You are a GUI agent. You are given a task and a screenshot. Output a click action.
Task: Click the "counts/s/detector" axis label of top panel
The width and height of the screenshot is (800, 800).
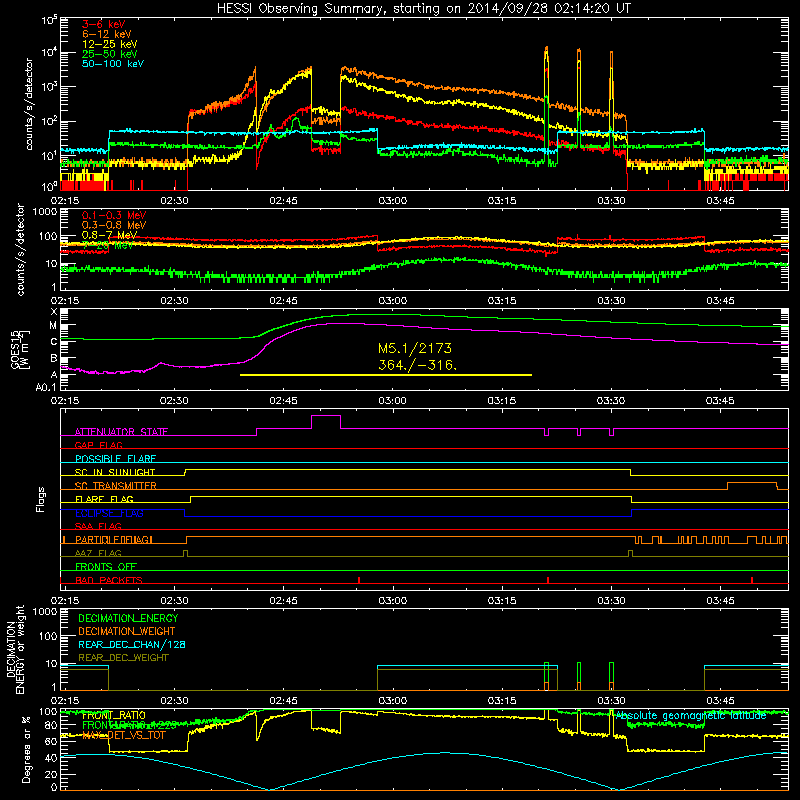(x=29, y=104)
